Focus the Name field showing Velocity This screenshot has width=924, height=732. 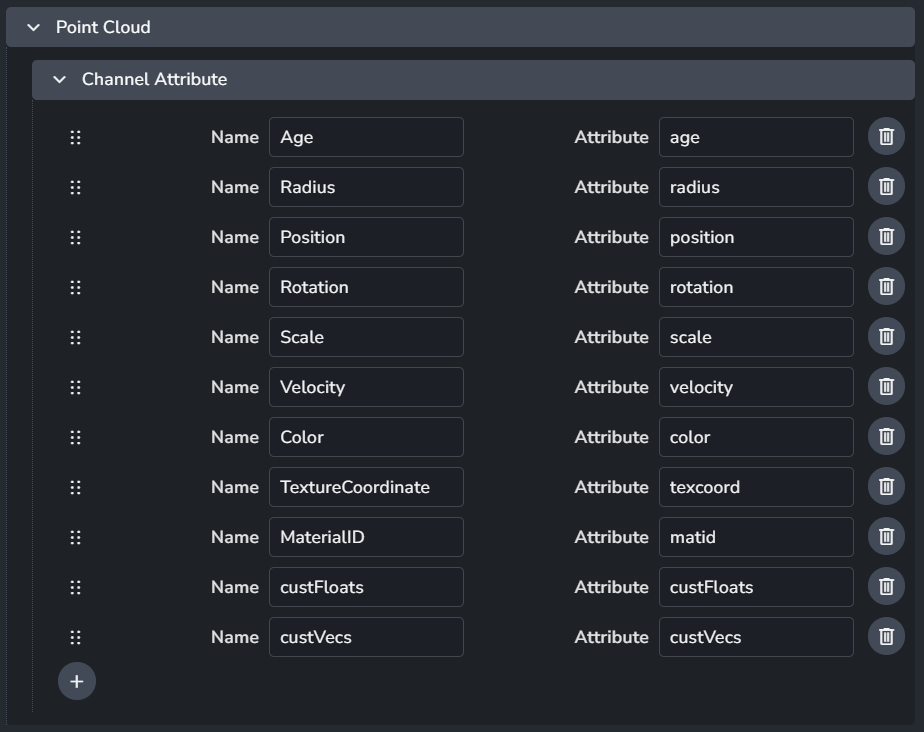click(x=366, y=387)
